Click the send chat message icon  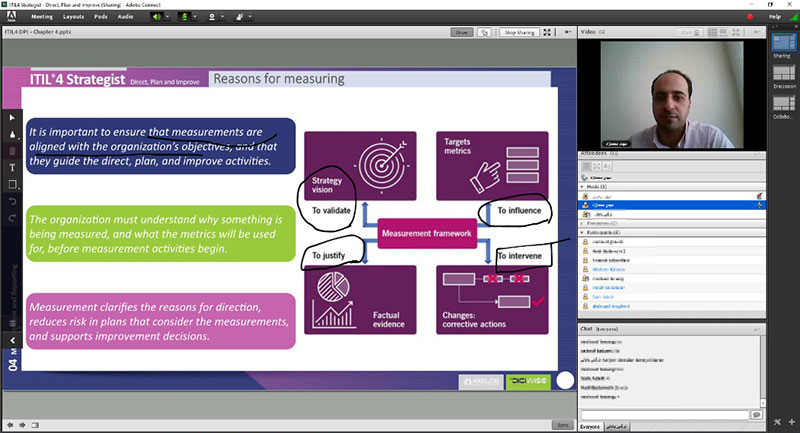[x=756, y=415]
